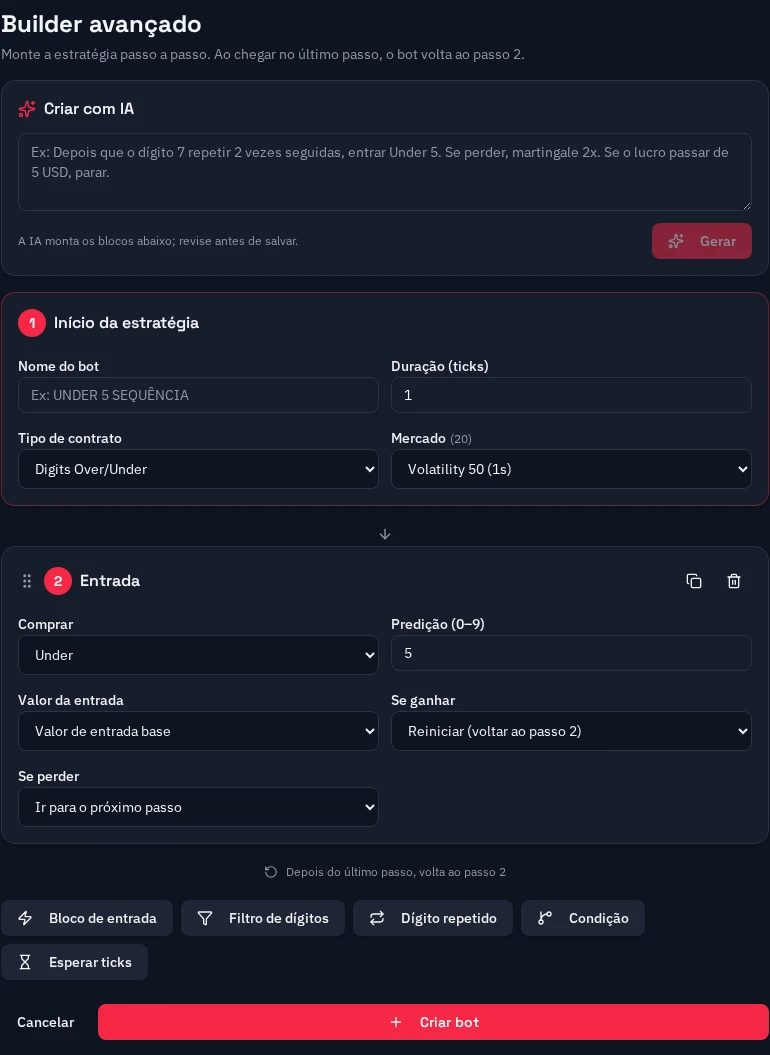Click the step 2 red number badge
The height and width of the screenshot is (1055, 770).
pyautogui.click(x=58, y=581)
